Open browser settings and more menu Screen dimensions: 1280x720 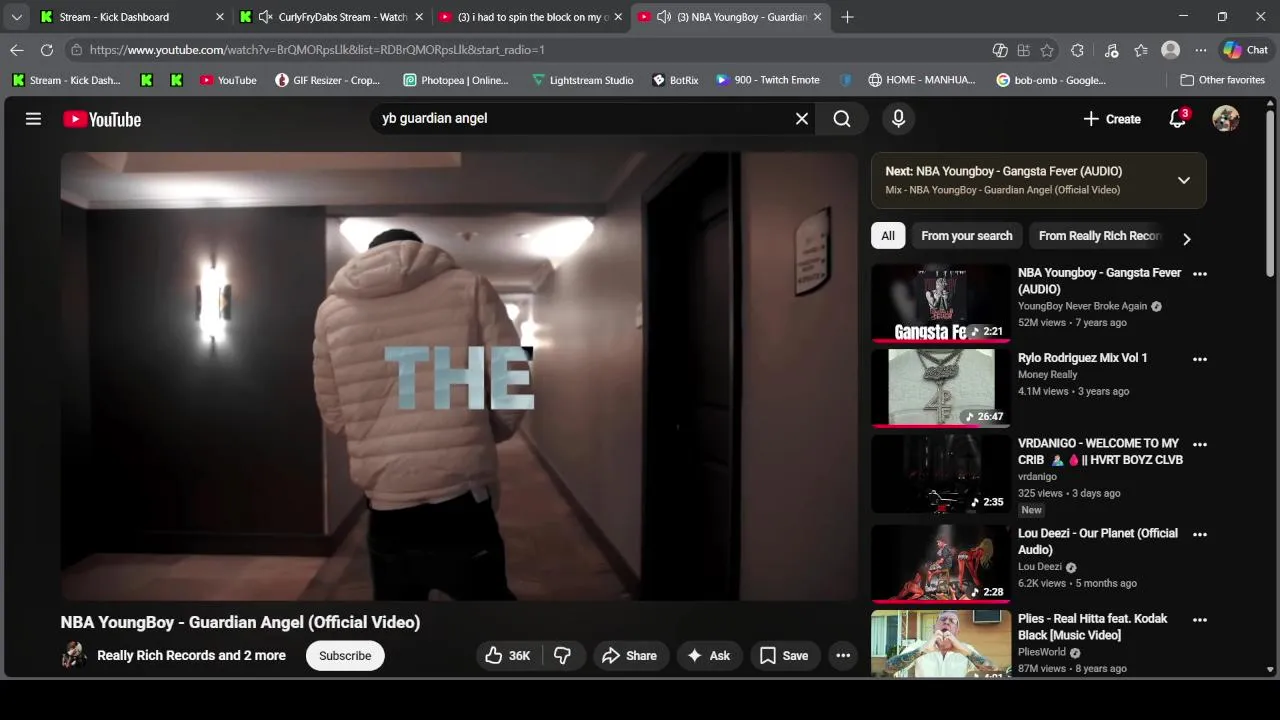pos(1201,50)
